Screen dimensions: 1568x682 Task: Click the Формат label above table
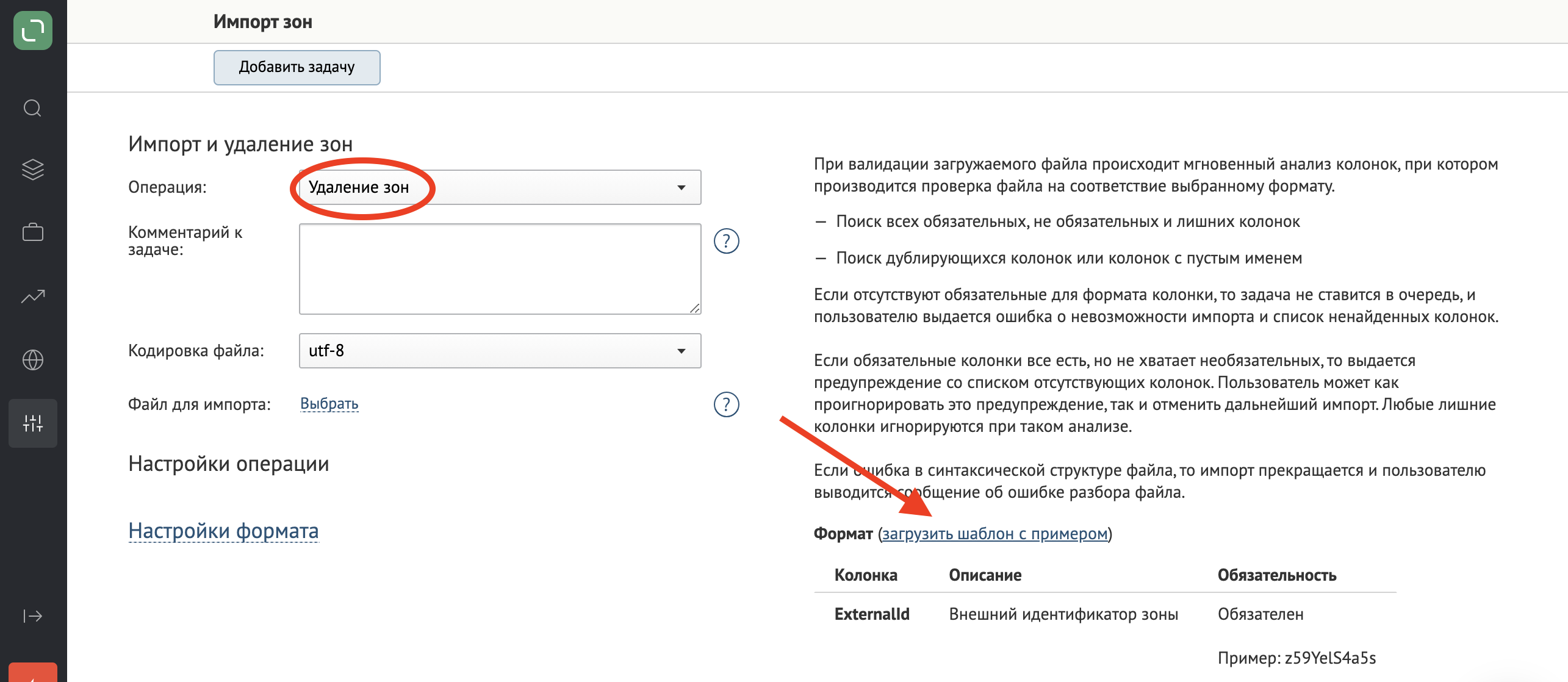pos(843,534)
